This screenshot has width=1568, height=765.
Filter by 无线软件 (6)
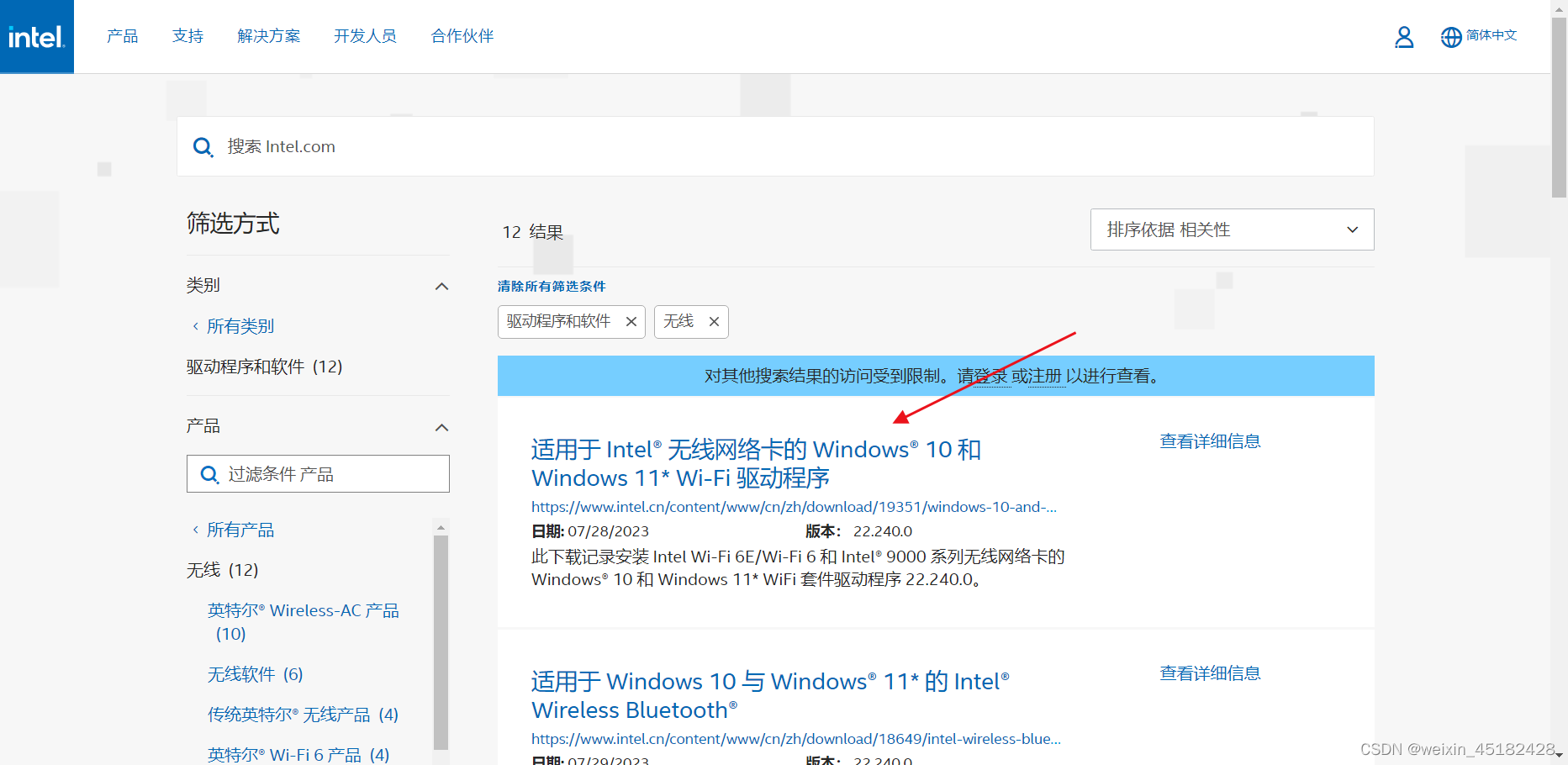[256, 674]
